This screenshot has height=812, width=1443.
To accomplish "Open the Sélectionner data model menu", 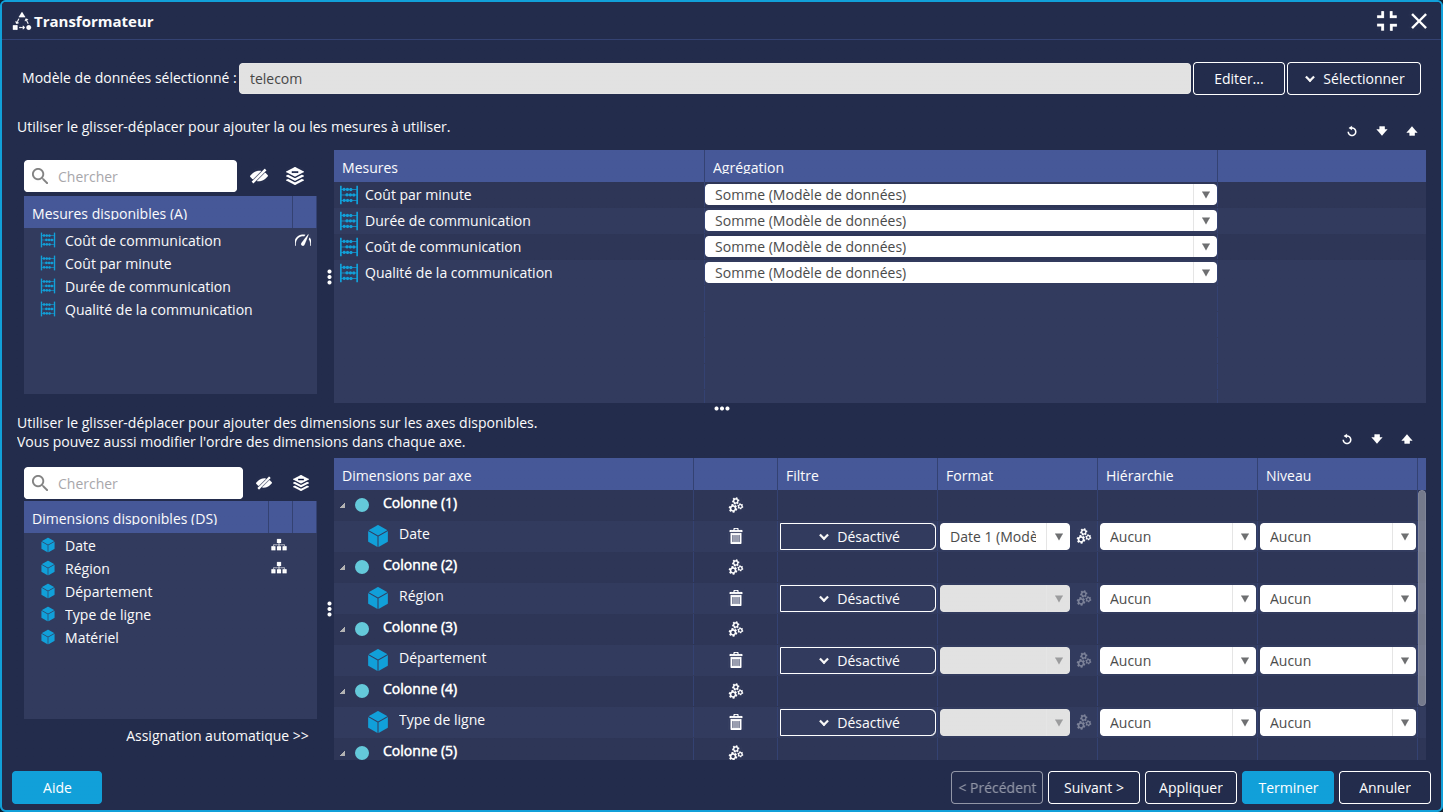I will pos(1353,78).
